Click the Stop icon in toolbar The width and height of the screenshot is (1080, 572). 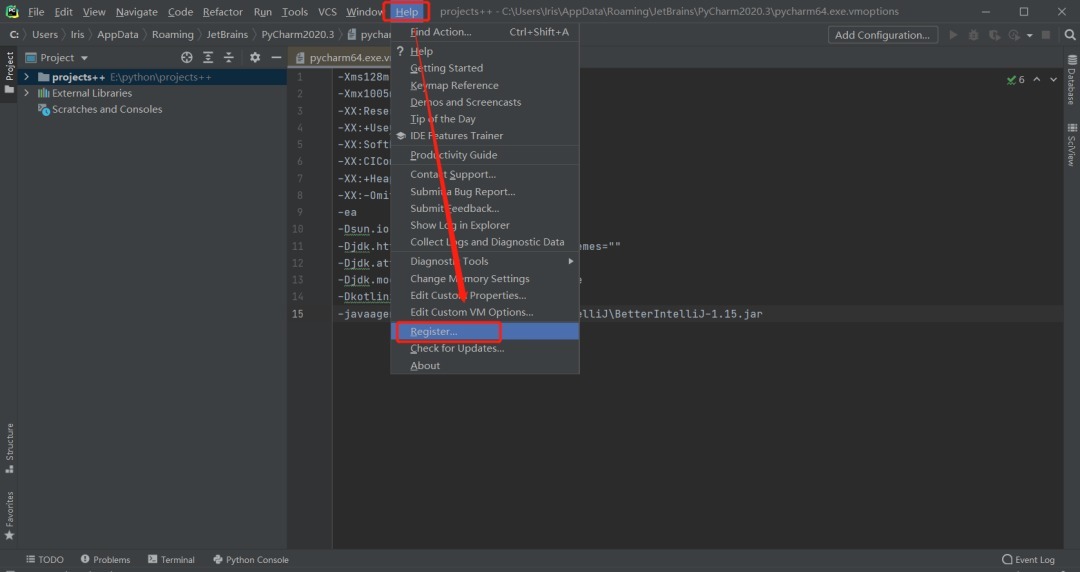1046,34
